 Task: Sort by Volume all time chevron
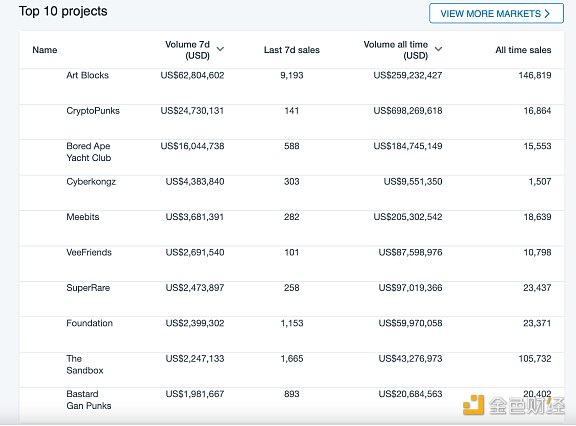(439, 49)
